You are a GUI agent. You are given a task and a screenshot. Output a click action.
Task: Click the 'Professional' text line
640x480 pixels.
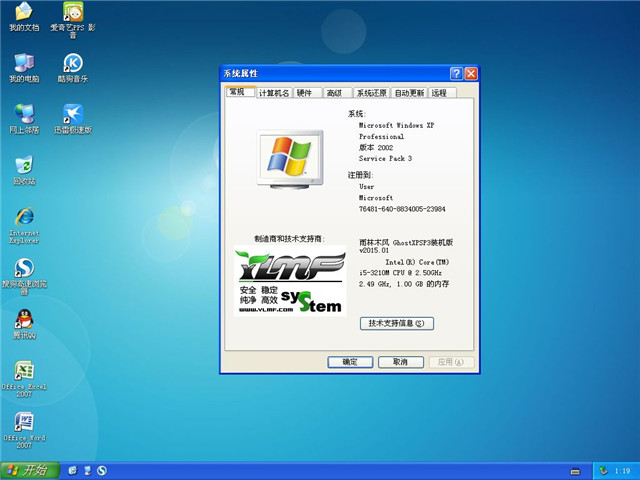tap(381, 136)
